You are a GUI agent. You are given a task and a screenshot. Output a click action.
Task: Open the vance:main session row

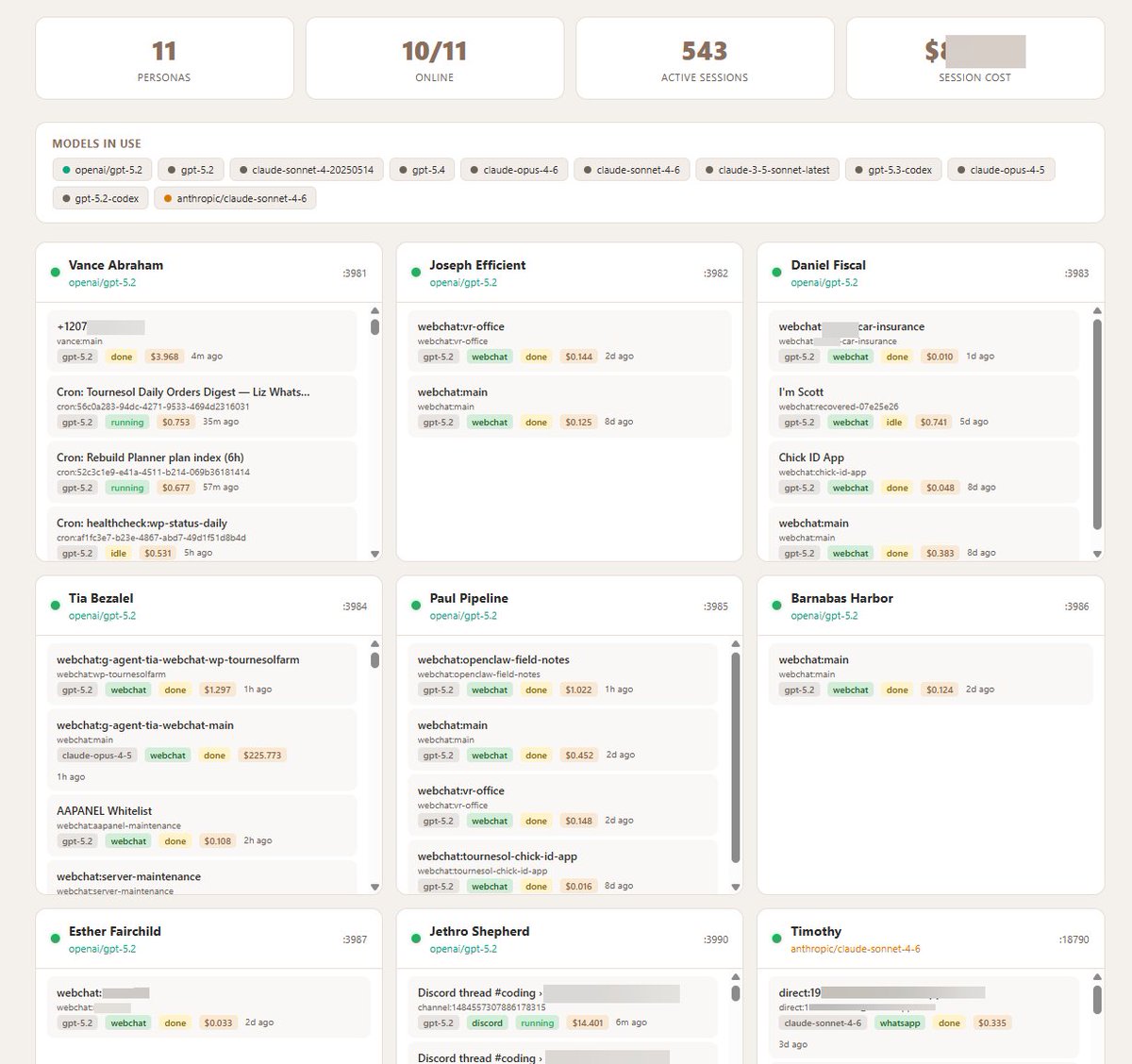coord(202,341)
